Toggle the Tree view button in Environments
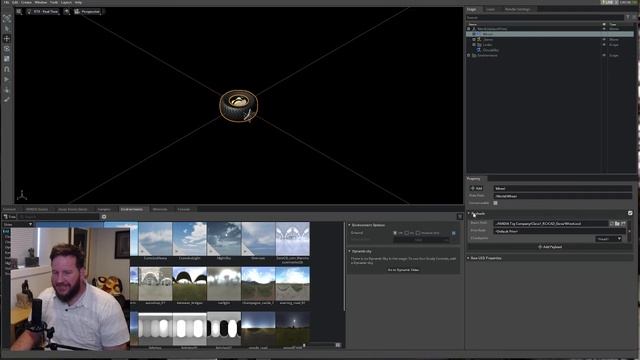This screenshot has width=640, height=360. [x=10, y=217]
